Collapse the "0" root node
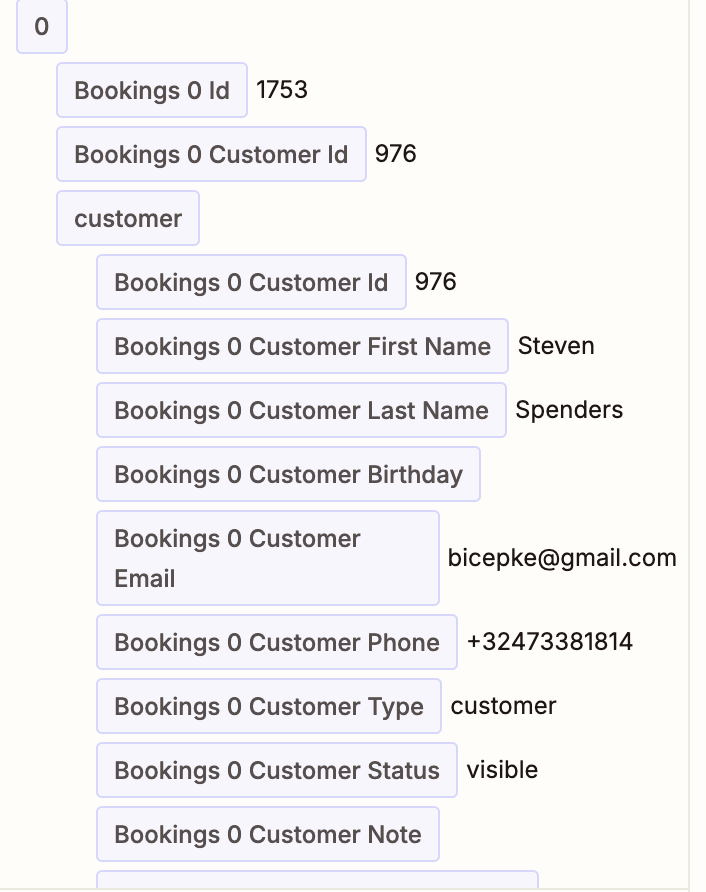Screen dimensions: 706x892 point(41,27)
